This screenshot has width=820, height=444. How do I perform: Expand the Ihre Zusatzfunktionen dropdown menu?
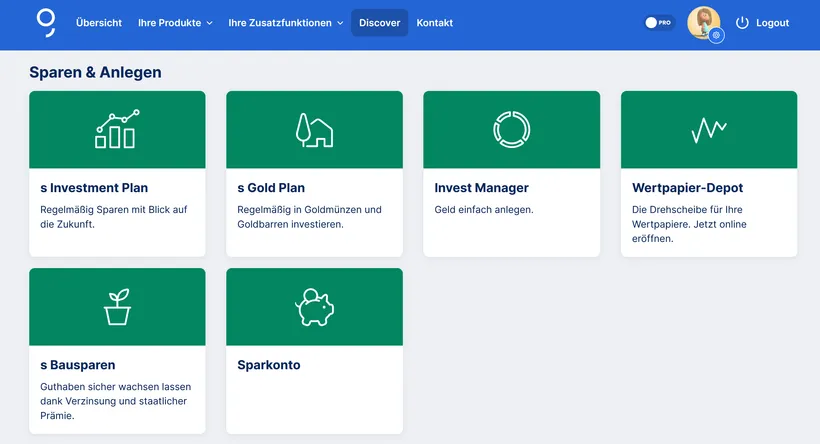pyautogui.click(x=285, y=23)
